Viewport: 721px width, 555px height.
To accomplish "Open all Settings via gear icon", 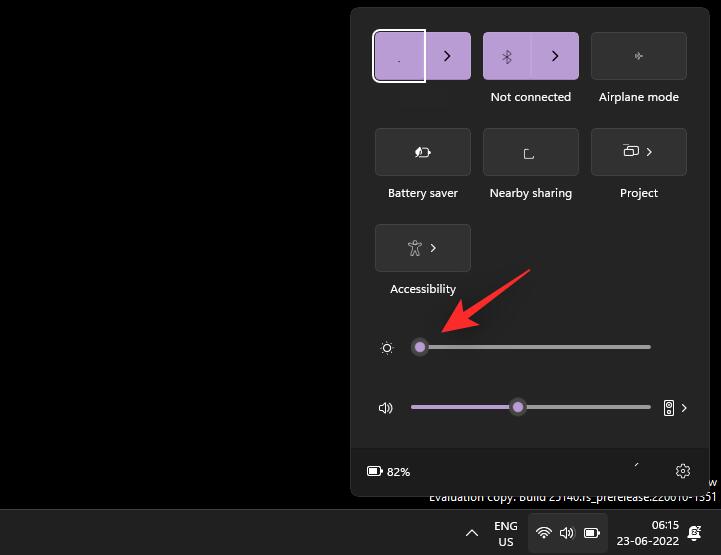I will 683,471.
